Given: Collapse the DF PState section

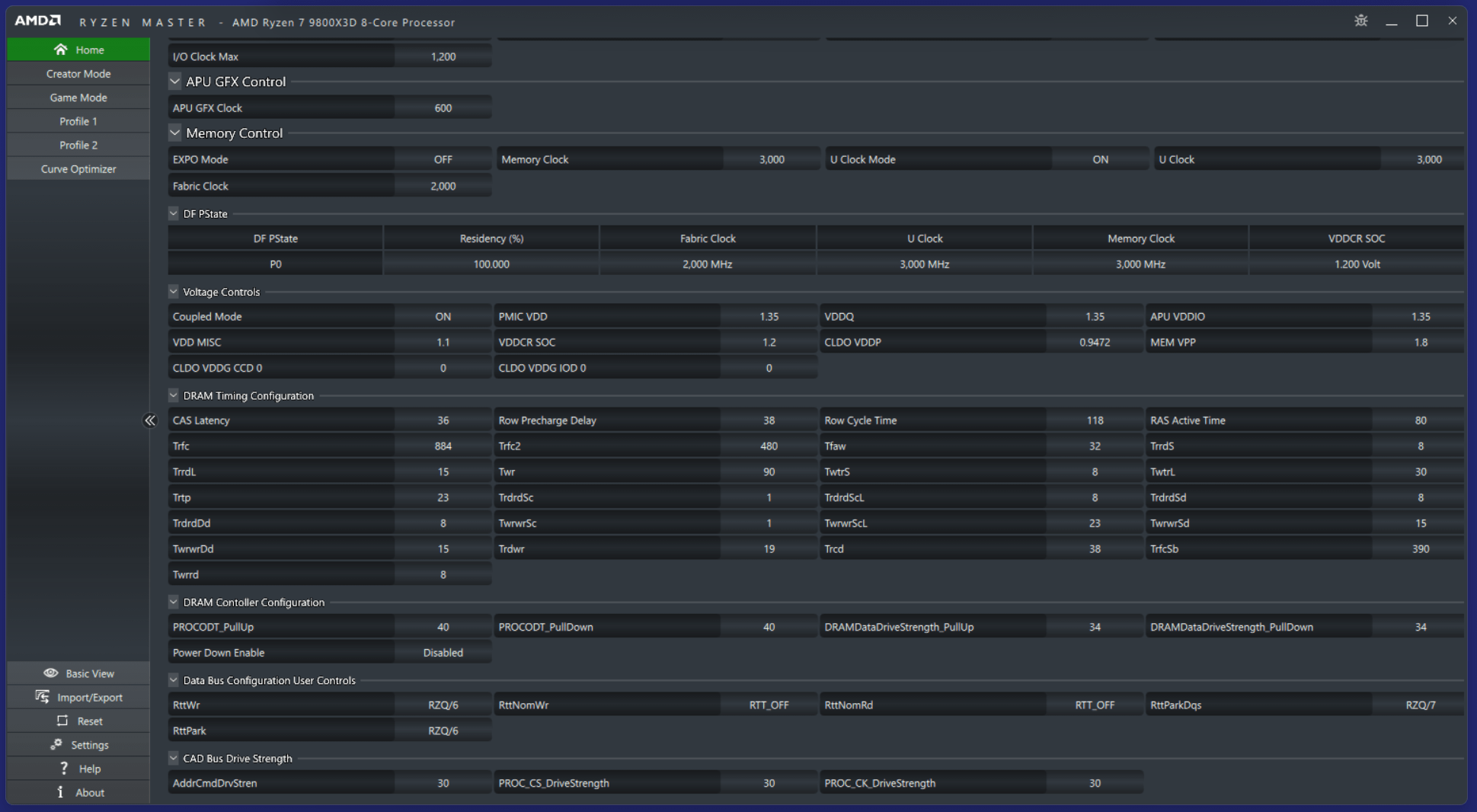Looking at the screenshot, I should click(x=173, y=213).
